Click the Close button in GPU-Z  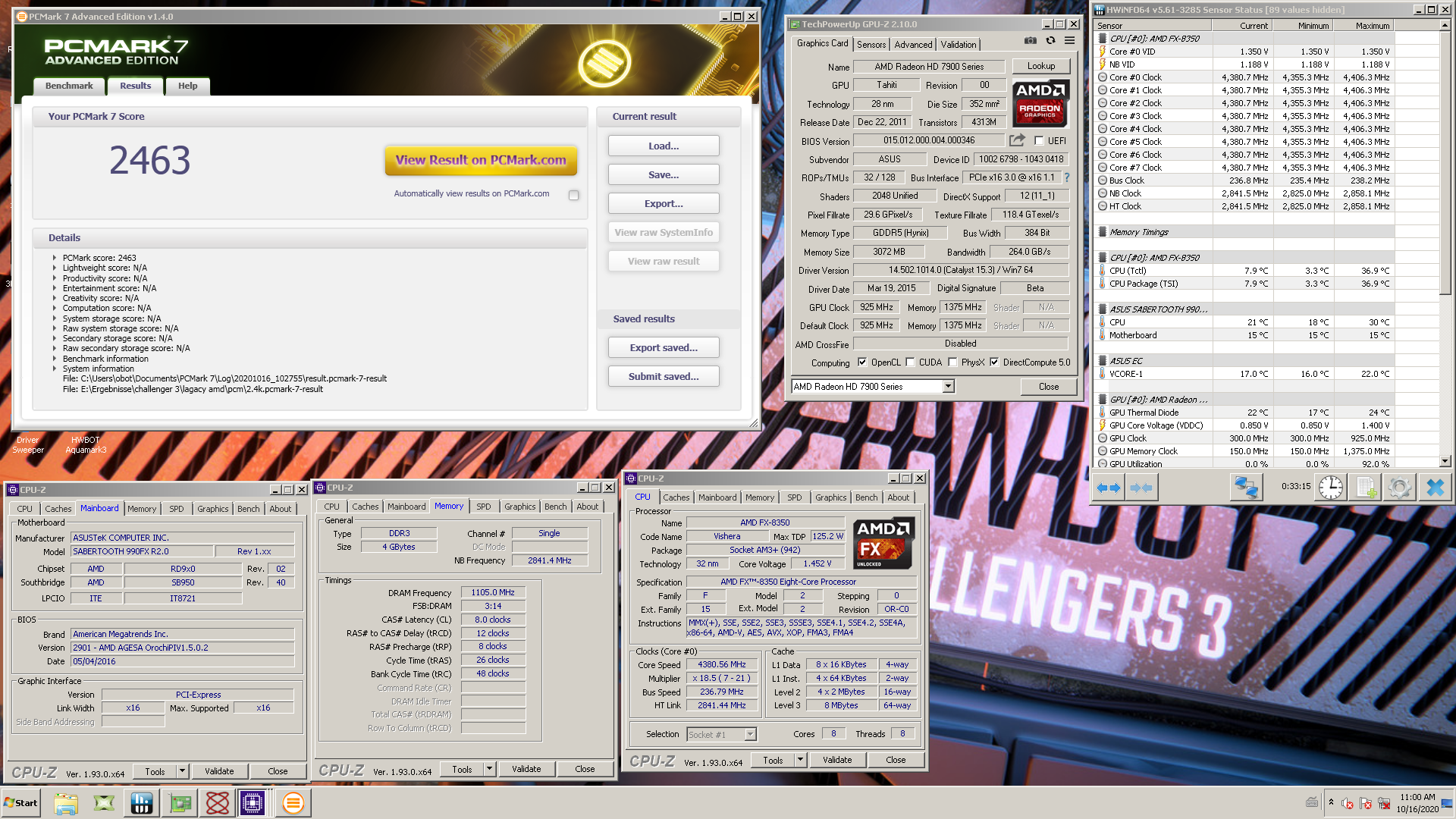pyautogui.click(x=1049, y=387)
